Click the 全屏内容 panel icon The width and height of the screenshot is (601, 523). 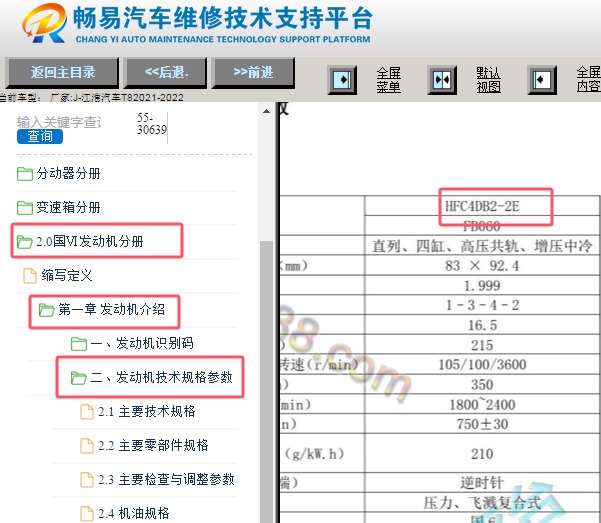click(x=542, y=80)
